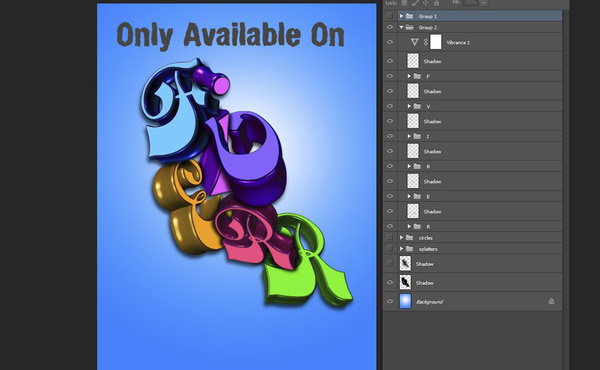Select the Background layer gradient thumbnail
The width and height of the screenshot is (600, 370).
pyautogui.click(x=405, y=301)
